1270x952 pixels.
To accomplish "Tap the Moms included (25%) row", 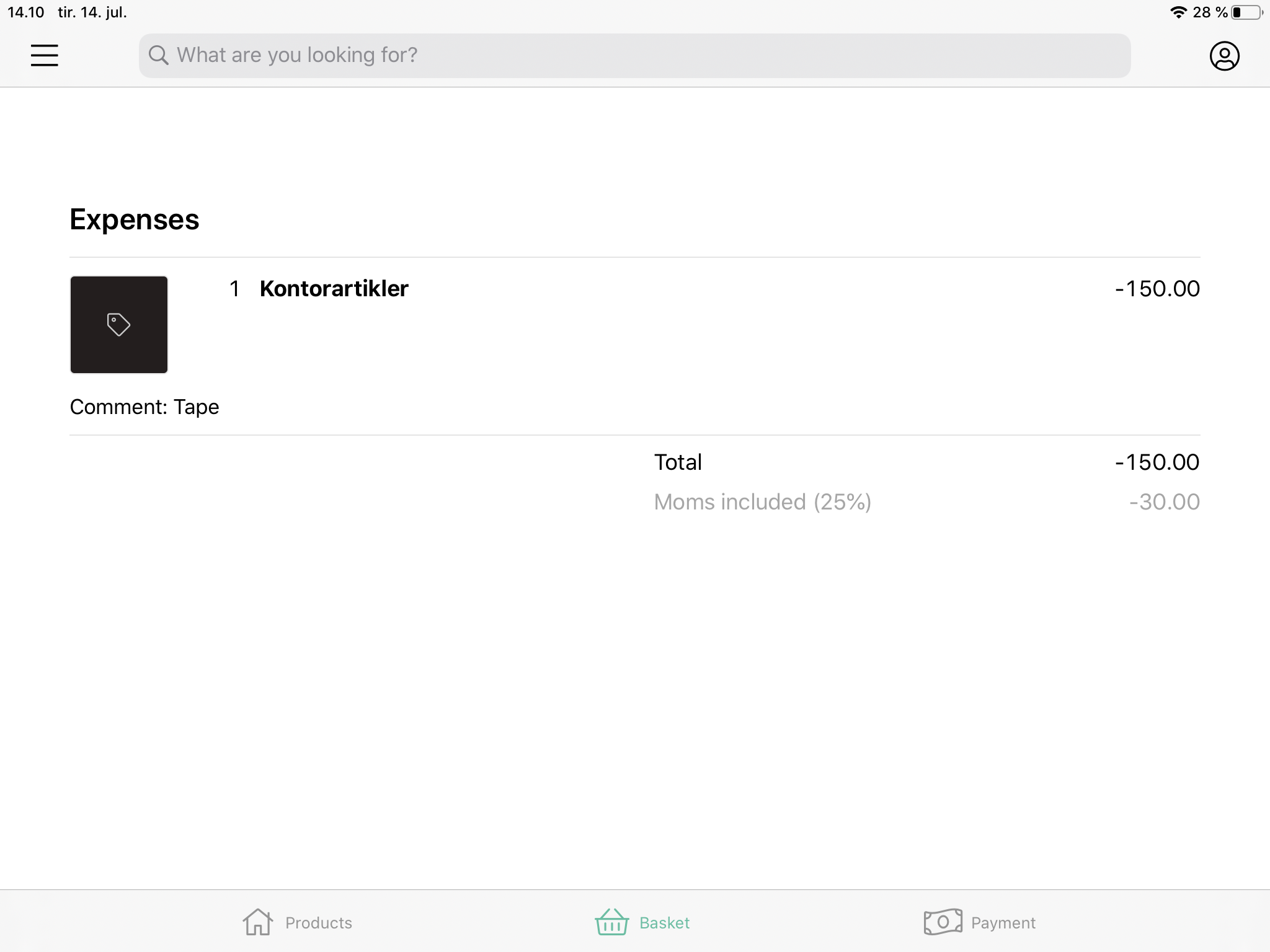I will (x=926, y=502).
